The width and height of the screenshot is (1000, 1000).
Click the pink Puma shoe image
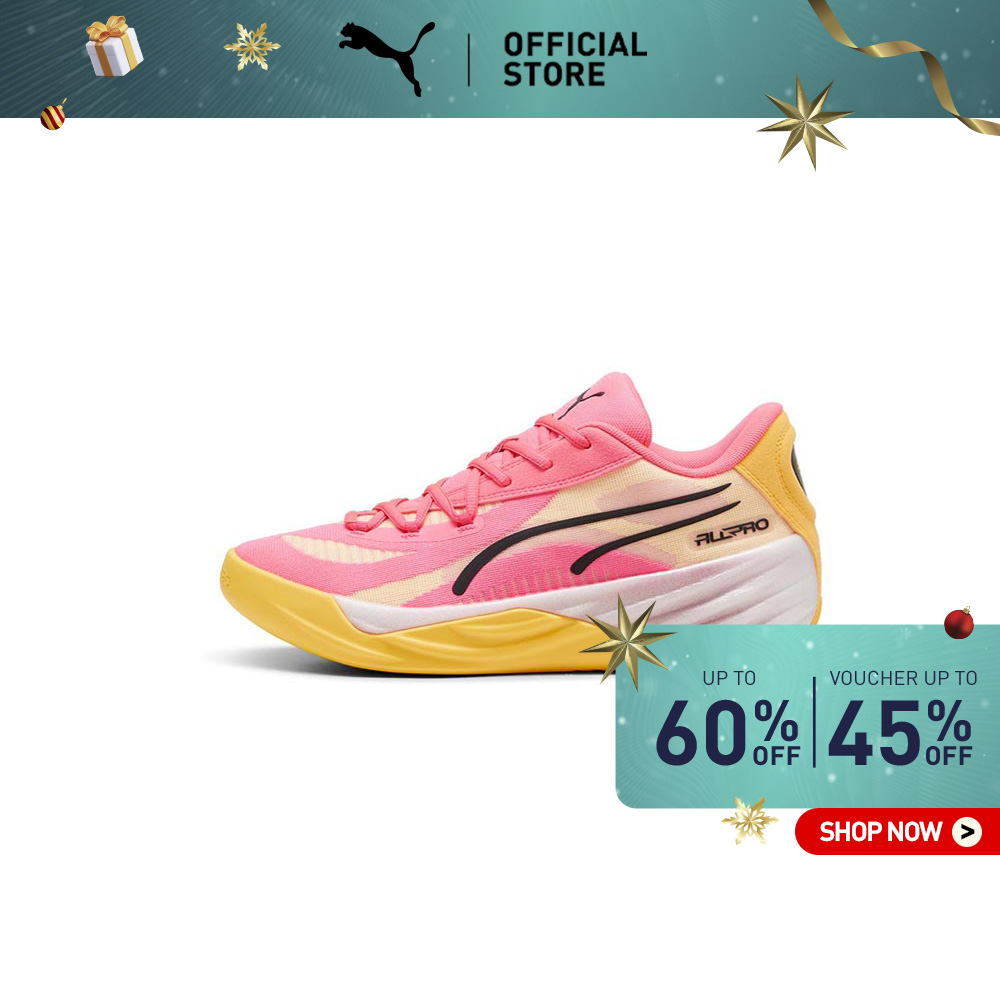coord(521,523)
